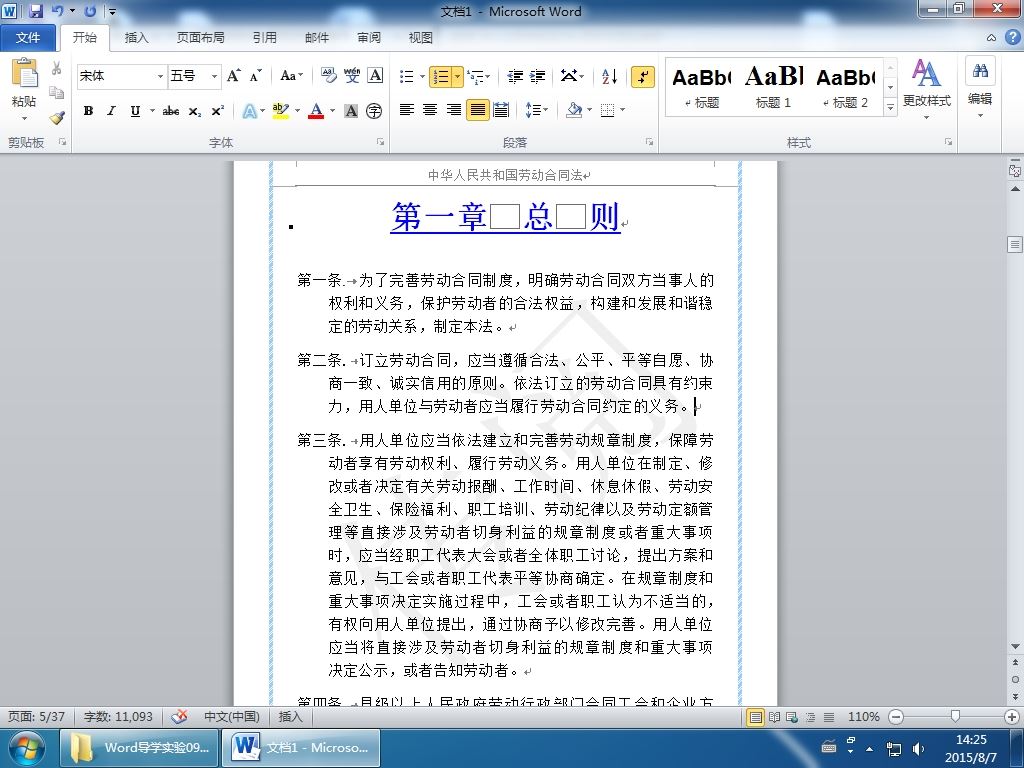
Task: Apply the 标题 2 style
Action: tap(845, 88)
